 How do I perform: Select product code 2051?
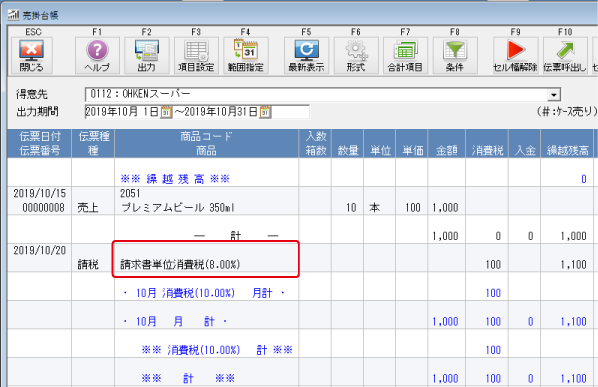pos(130,194)
